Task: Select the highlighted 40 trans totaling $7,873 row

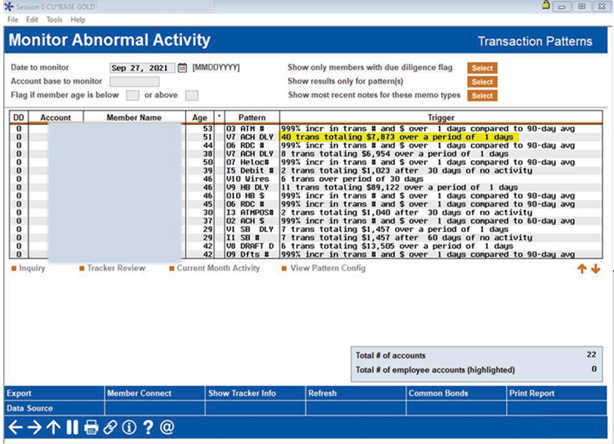Action: point(306,137)
